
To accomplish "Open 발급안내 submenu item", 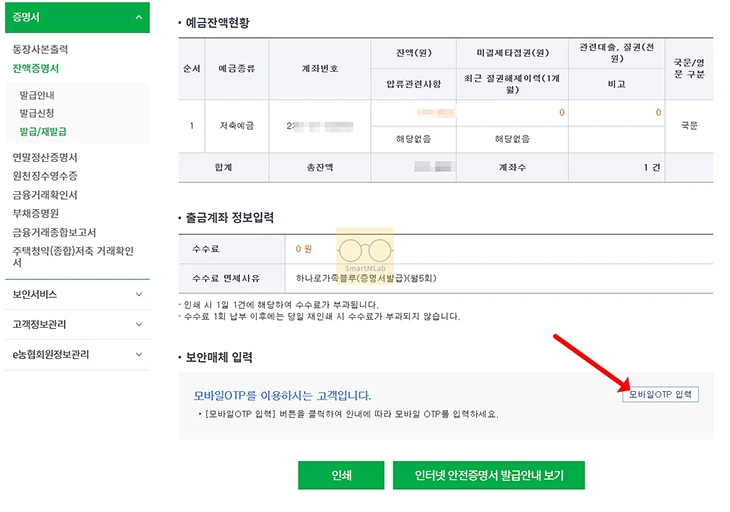I will click(x=37, y=95).
